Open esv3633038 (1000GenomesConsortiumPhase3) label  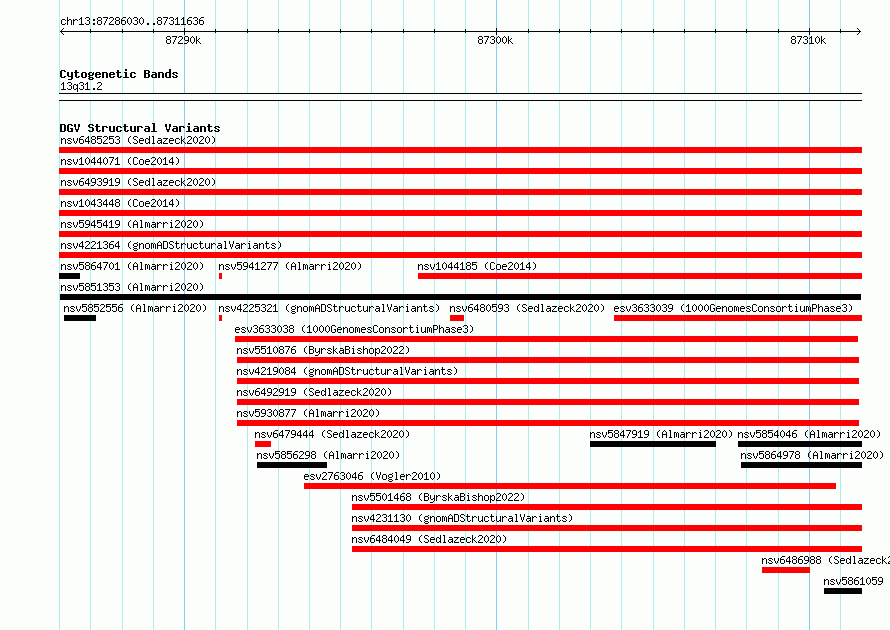[x=354, y=329]
